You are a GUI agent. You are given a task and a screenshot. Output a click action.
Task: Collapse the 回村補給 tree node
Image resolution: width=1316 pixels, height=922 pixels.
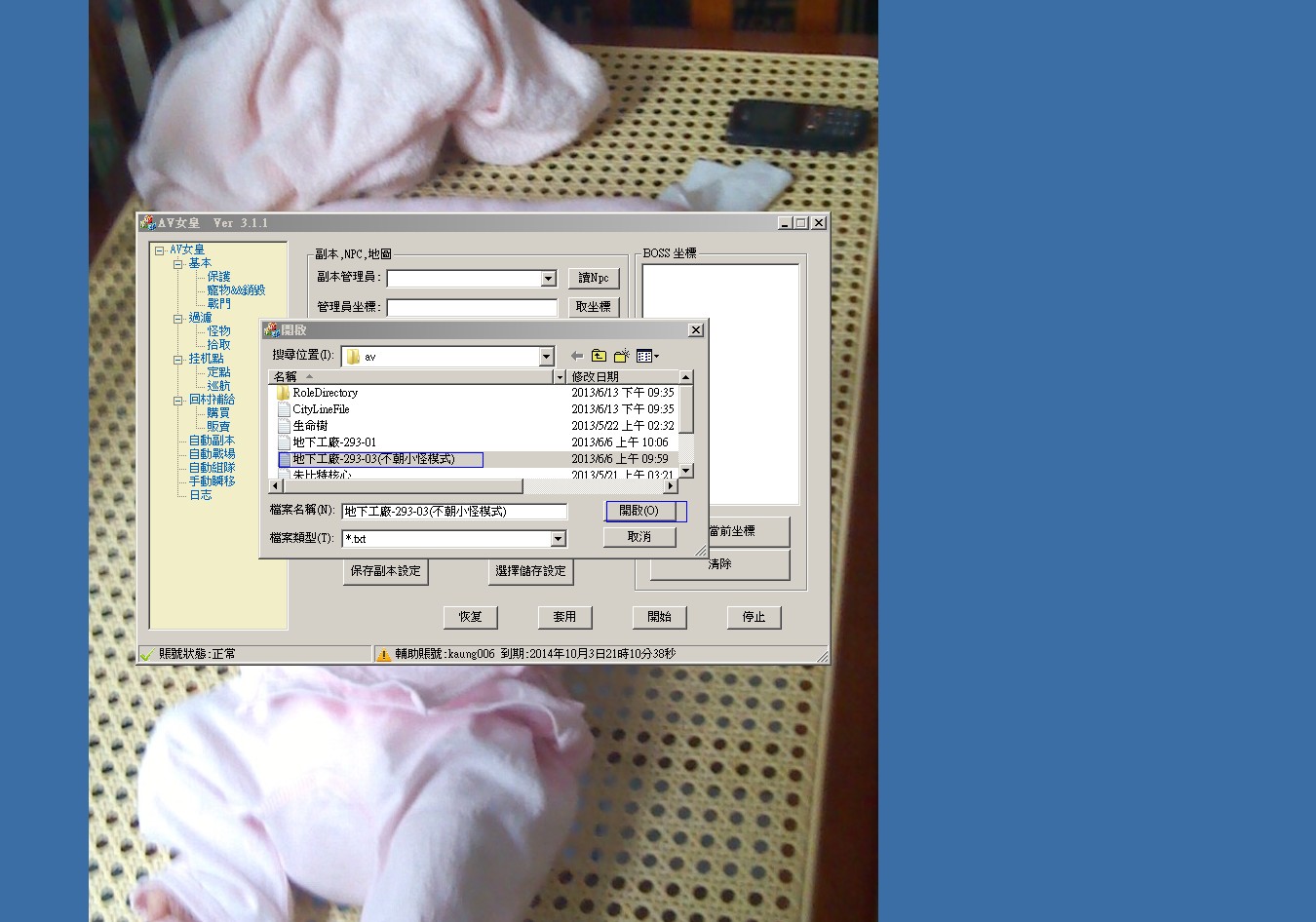coord(178,401)
